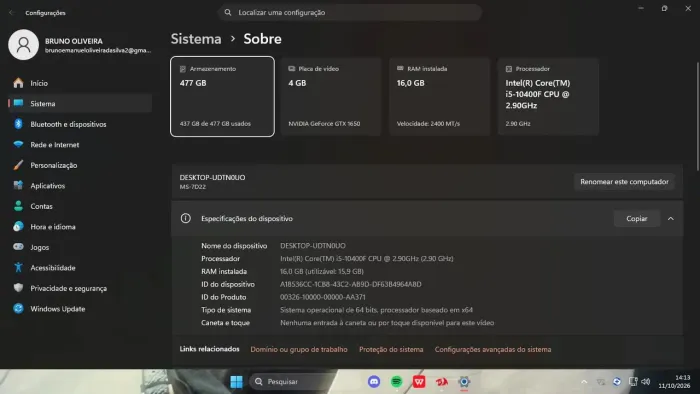Click the Localizar uma configuração search field
Image resolution: width=700 pixels, height=394 pixels.
[x=350, y=12]
